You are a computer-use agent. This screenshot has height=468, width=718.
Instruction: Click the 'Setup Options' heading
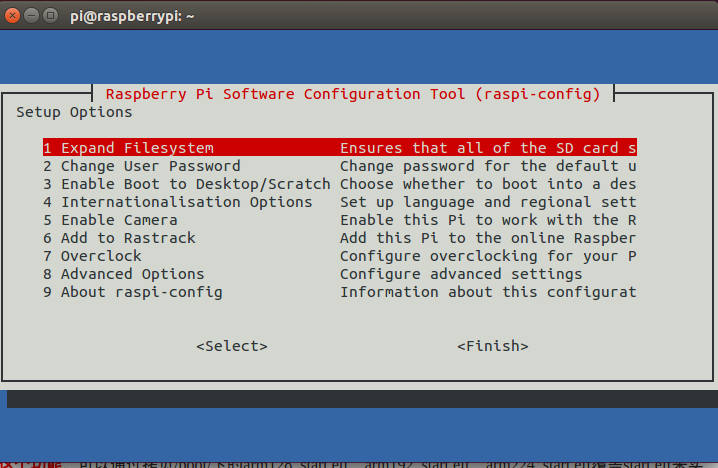(x=74, y=112)
